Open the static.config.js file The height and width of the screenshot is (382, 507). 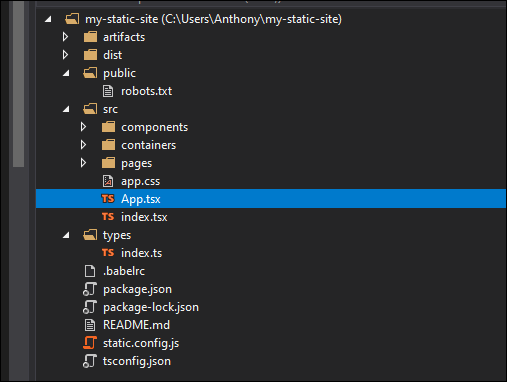[141, 343]
